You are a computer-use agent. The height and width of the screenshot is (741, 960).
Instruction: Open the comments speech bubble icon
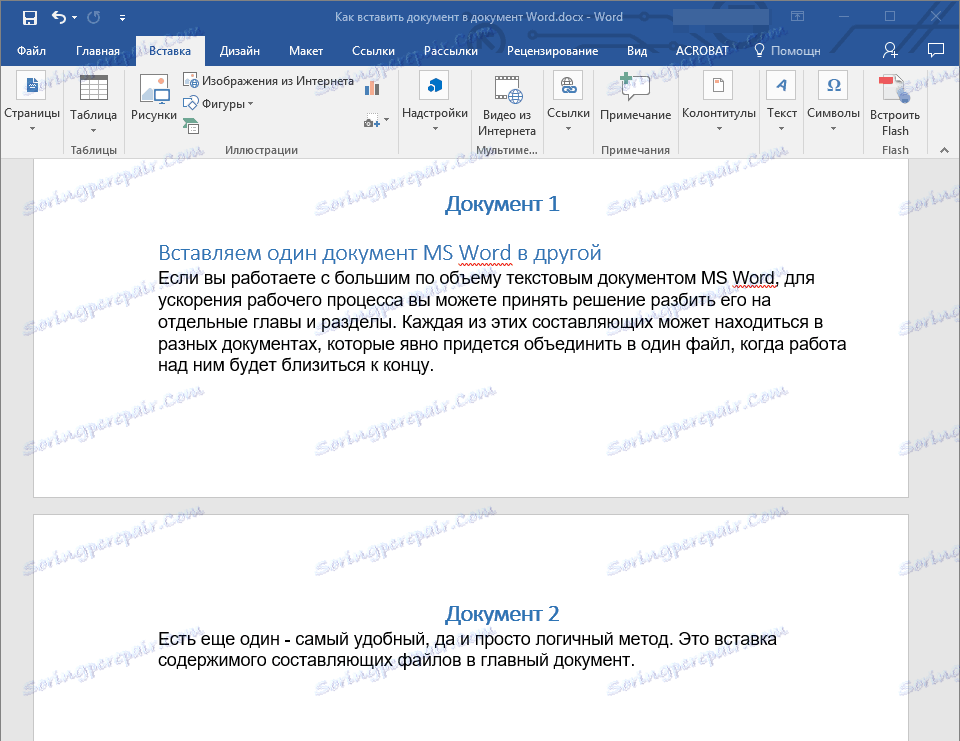(936, 50)
